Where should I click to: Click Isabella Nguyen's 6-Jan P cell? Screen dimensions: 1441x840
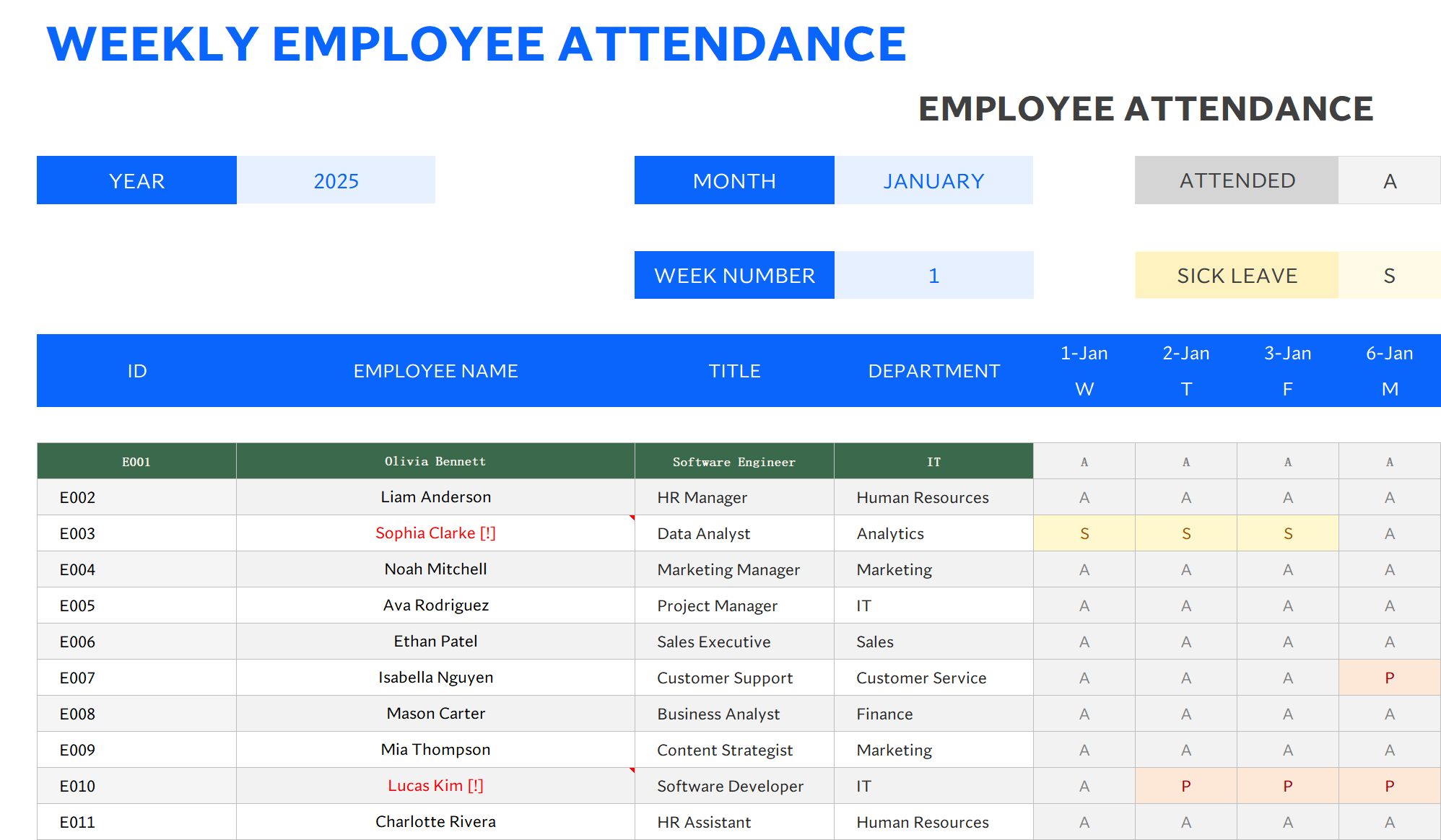point(1390,678)
